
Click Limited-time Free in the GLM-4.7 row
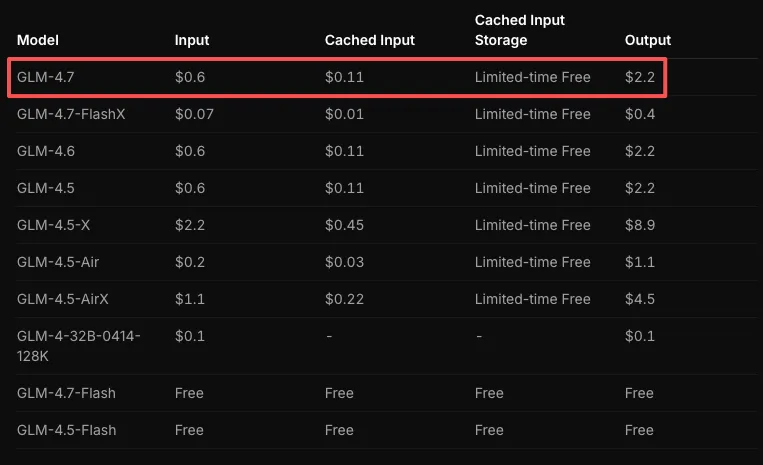(532, 77)
